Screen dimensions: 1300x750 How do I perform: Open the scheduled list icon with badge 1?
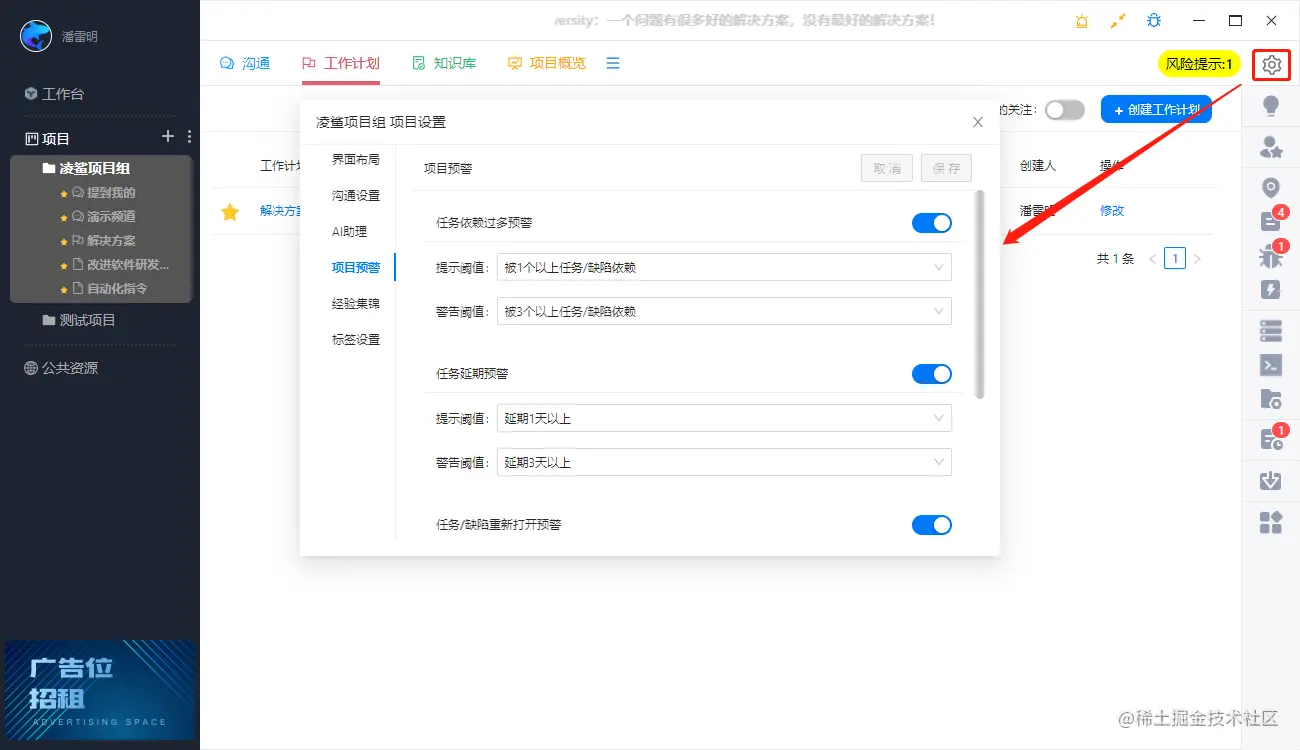coord(1271,438)
